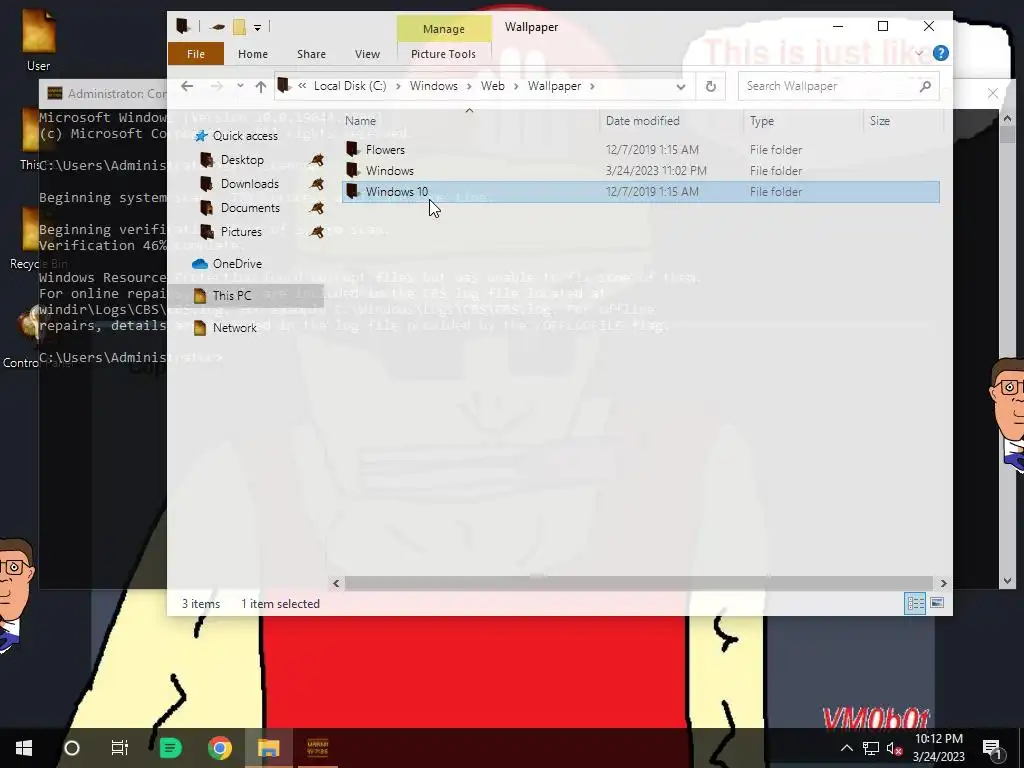Click File Explorer taskbar icon
The width and height of the screenshot is (1024, 768).
coord(268,748)
